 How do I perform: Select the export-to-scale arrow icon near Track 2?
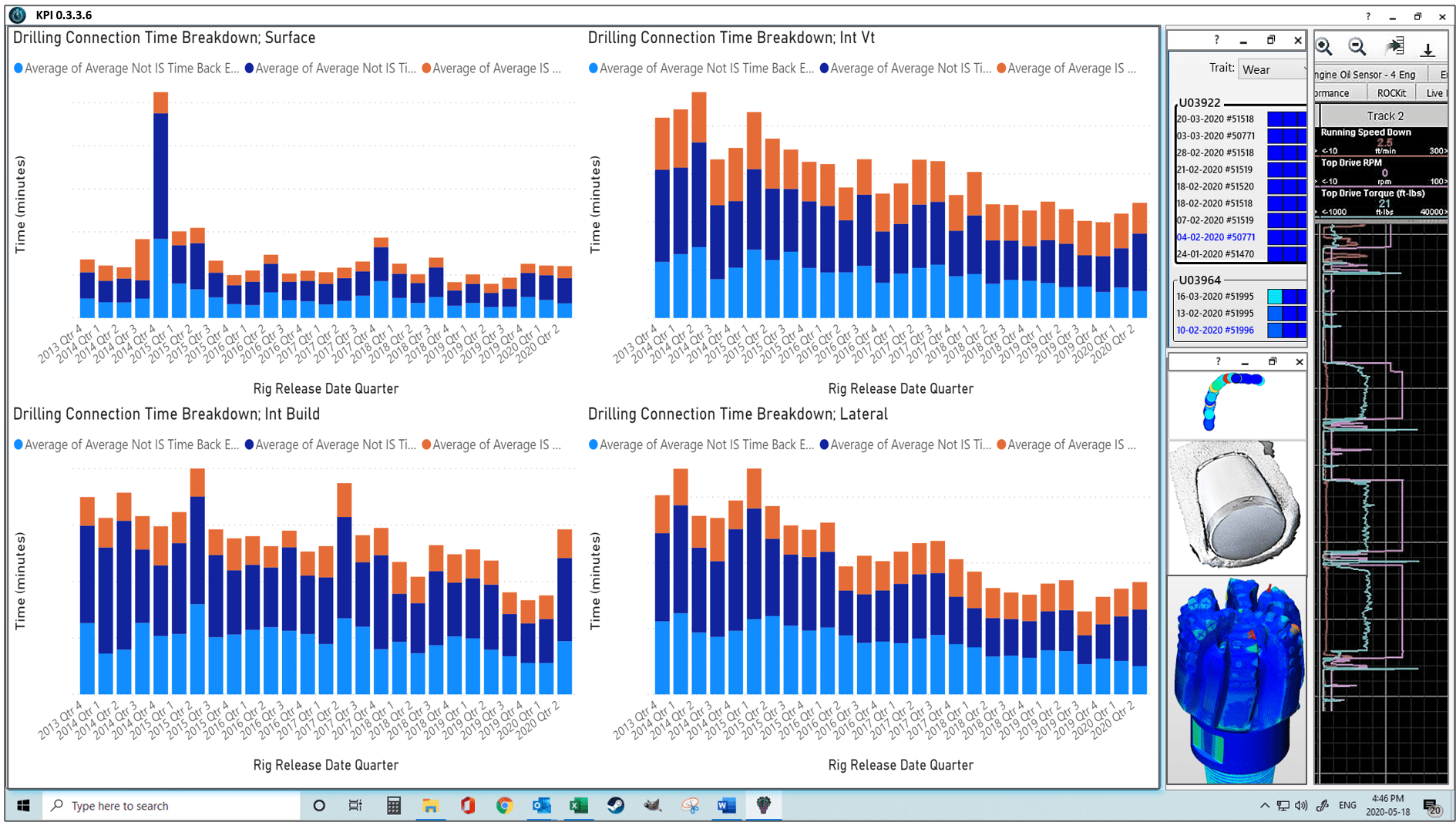pyautogui.click(x=1394, y=47)
